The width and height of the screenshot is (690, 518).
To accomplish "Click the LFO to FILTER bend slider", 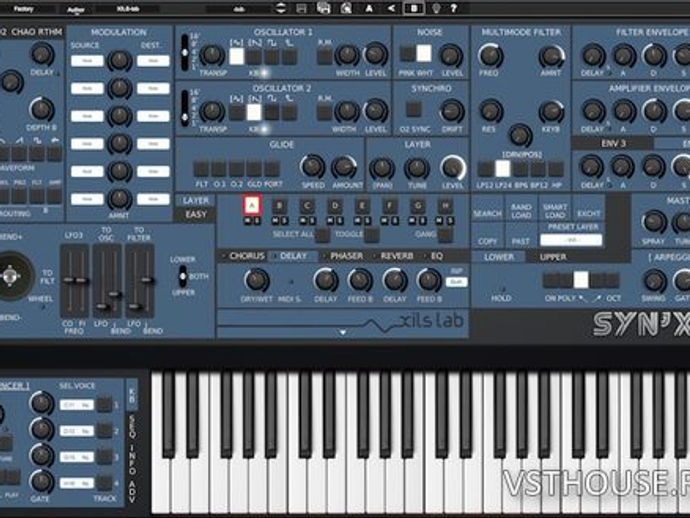I will point(148,280).
